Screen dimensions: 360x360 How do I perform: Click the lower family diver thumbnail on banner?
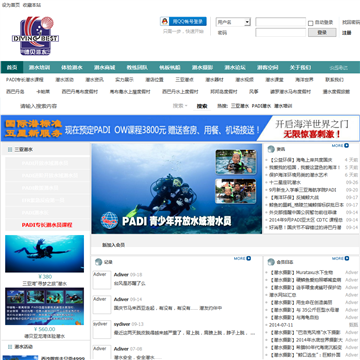(x=236, y=191)
